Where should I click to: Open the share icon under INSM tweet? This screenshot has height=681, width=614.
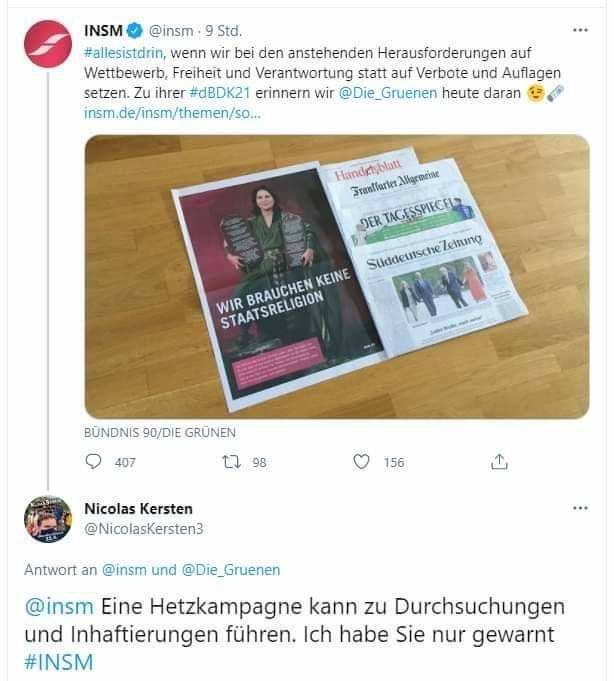click(x=499, y=462)
